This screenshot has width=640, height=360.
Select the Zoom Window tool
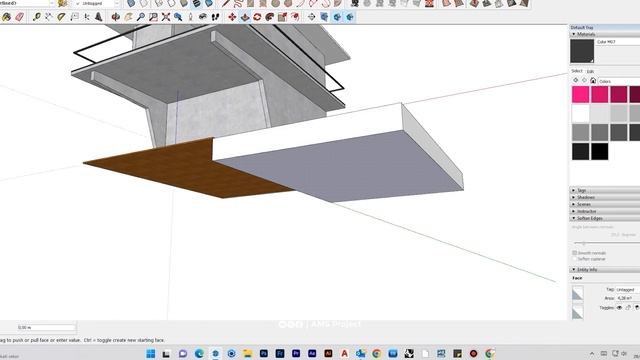point(153,17)
